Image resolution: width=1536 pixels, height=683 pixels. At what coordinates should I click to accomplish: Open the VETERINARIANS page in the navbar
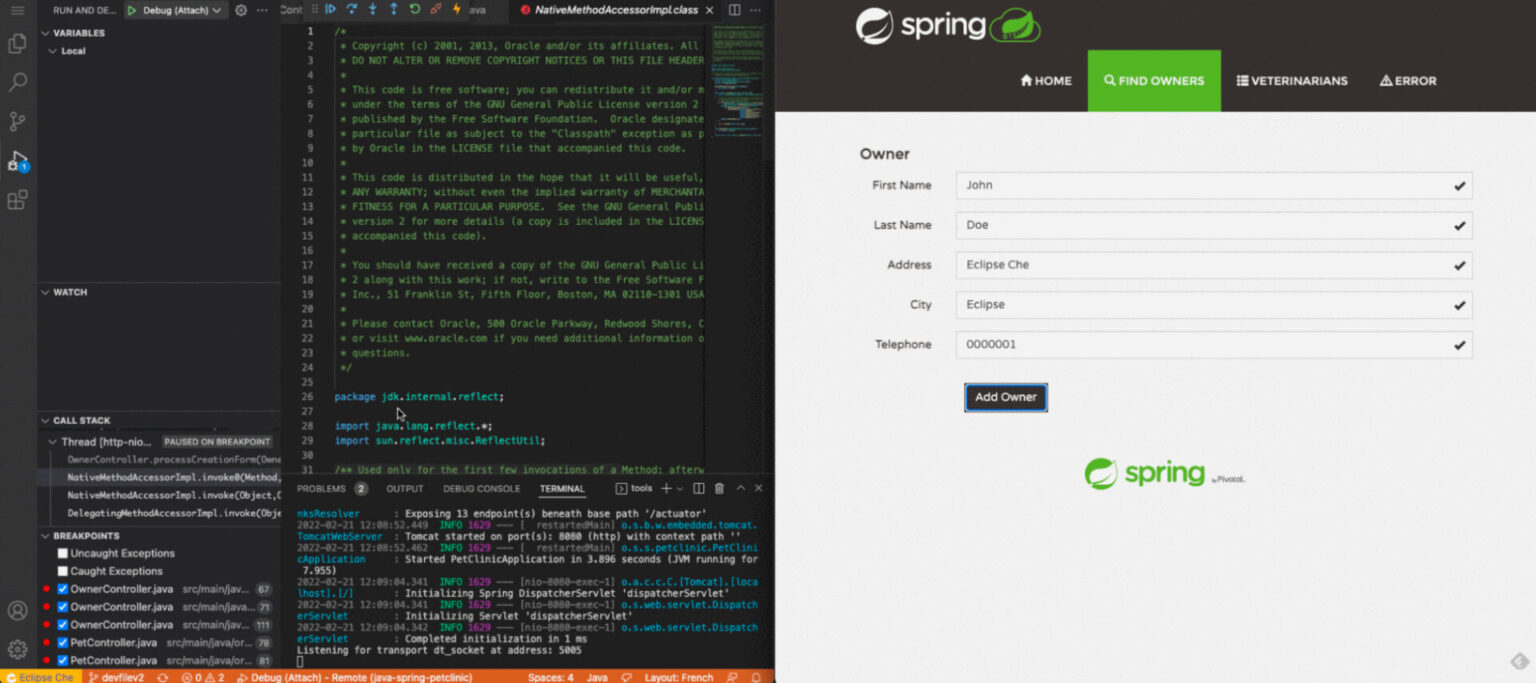(1291, 81)
